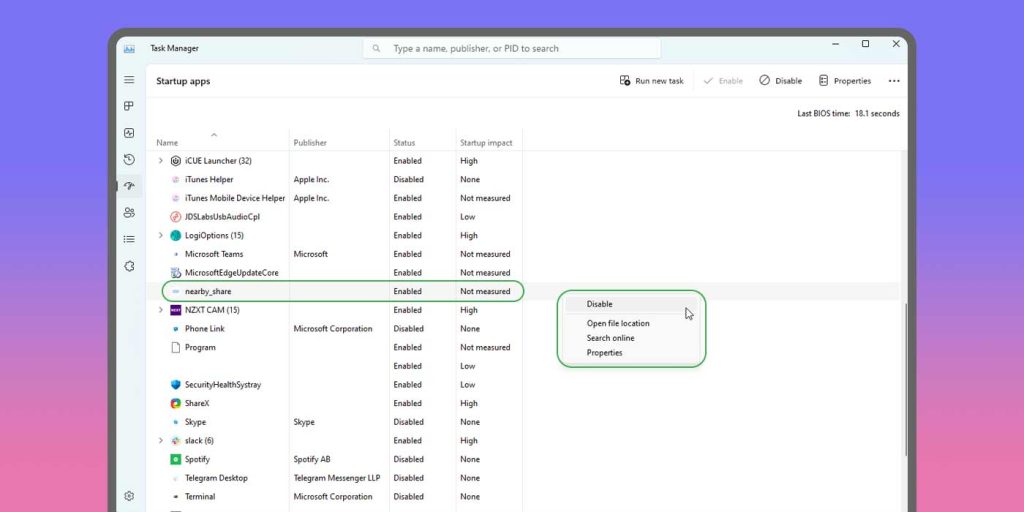The image size is (1024, 512).
Task: Select Search online in context menu
Action: point(610,338)
